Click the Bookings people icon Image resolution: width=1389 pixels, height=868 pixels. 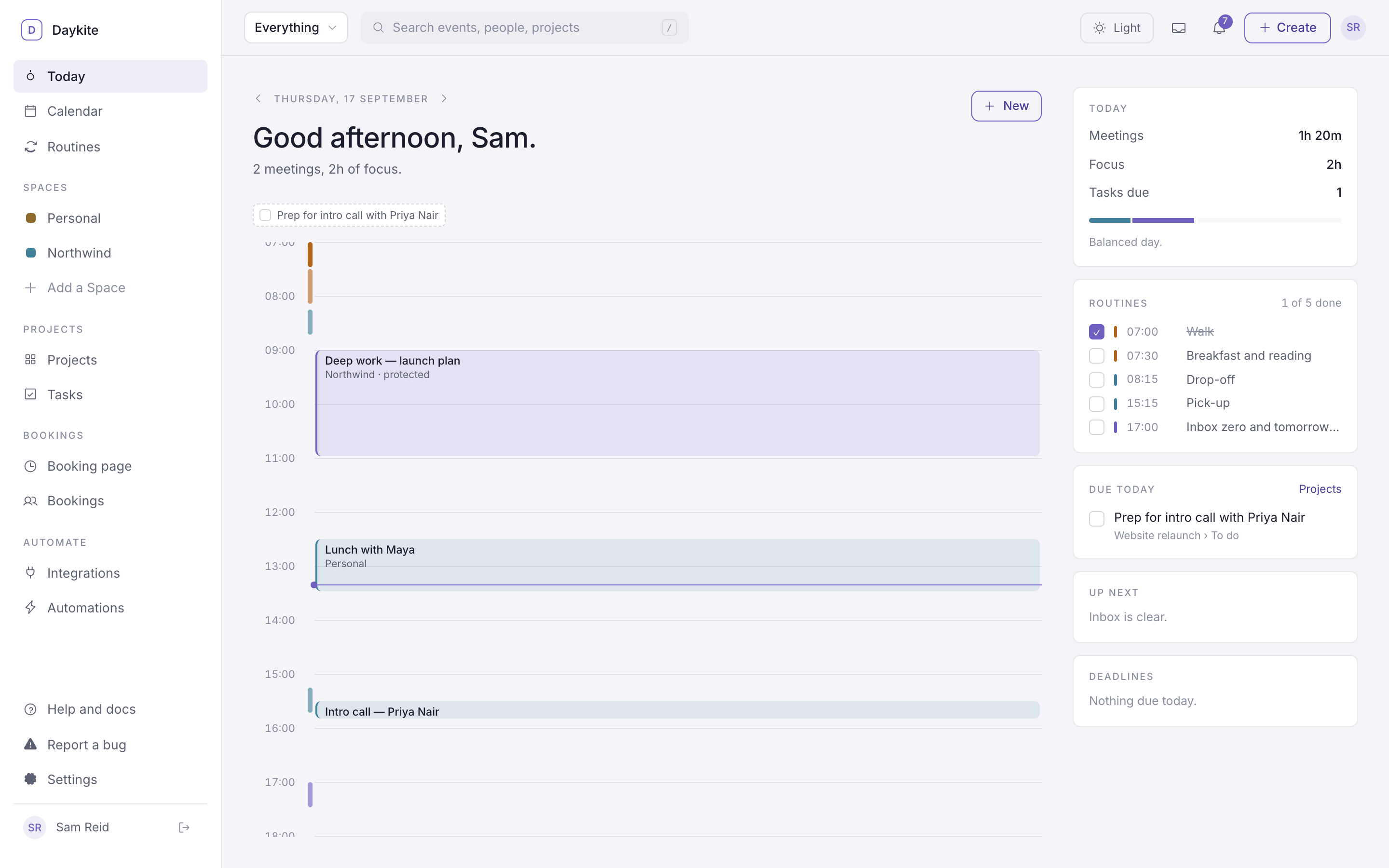30,501
